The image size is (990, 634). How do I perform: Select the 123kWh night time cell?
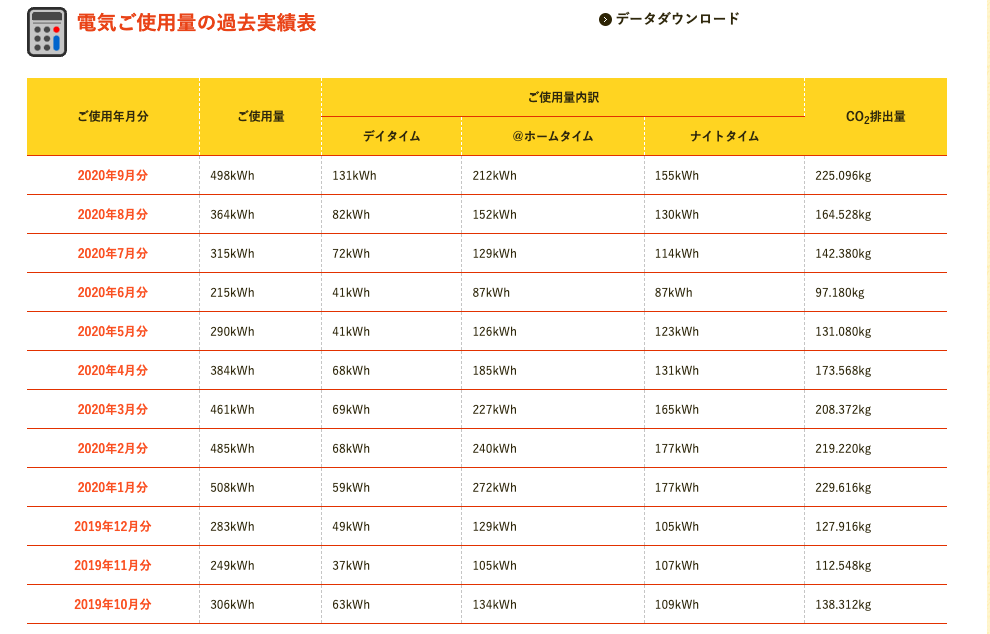[724, 332]
